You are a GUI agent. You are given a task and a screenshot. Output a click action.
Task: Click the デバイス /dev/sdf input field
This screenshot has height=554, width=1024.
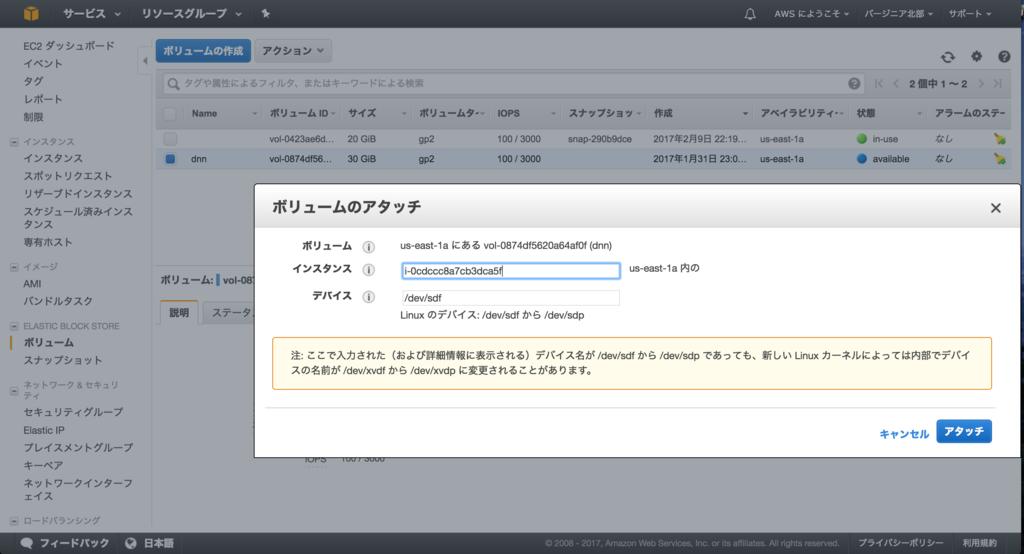pyautogui.click(x=511, y=298)
